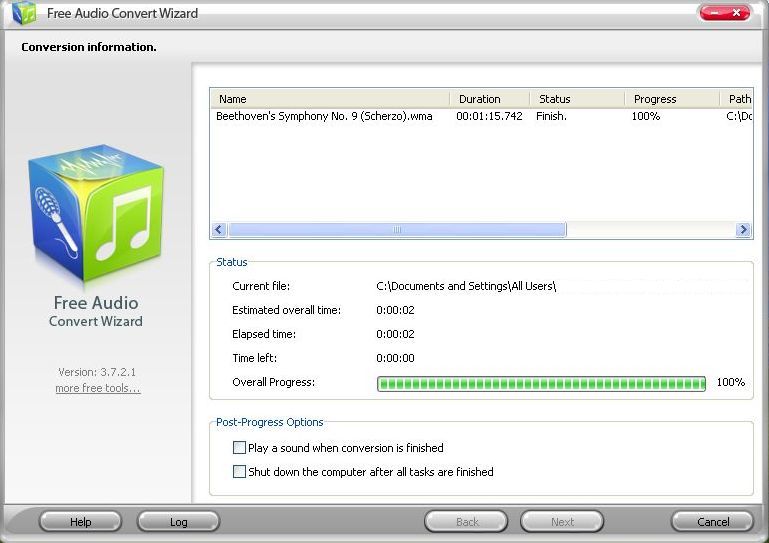Click the current file path C:\Documents and Settings\All Users\
The height and width of the screenshot is (543, 769).
pyautogui.click(x=466, y=286)
